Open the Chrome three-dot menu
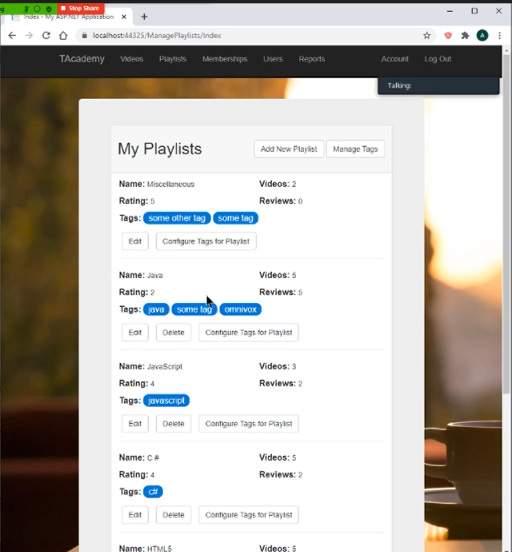This screenshot has width=512, height=552. pyautogui.click(x=499, y=36)
